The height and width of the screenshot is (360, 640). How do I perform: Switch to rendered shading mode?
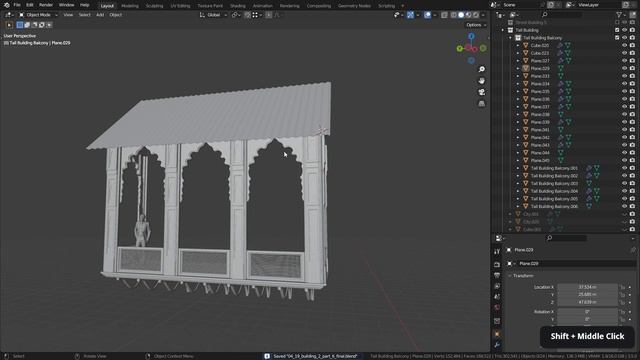click(x=476, y=15)
